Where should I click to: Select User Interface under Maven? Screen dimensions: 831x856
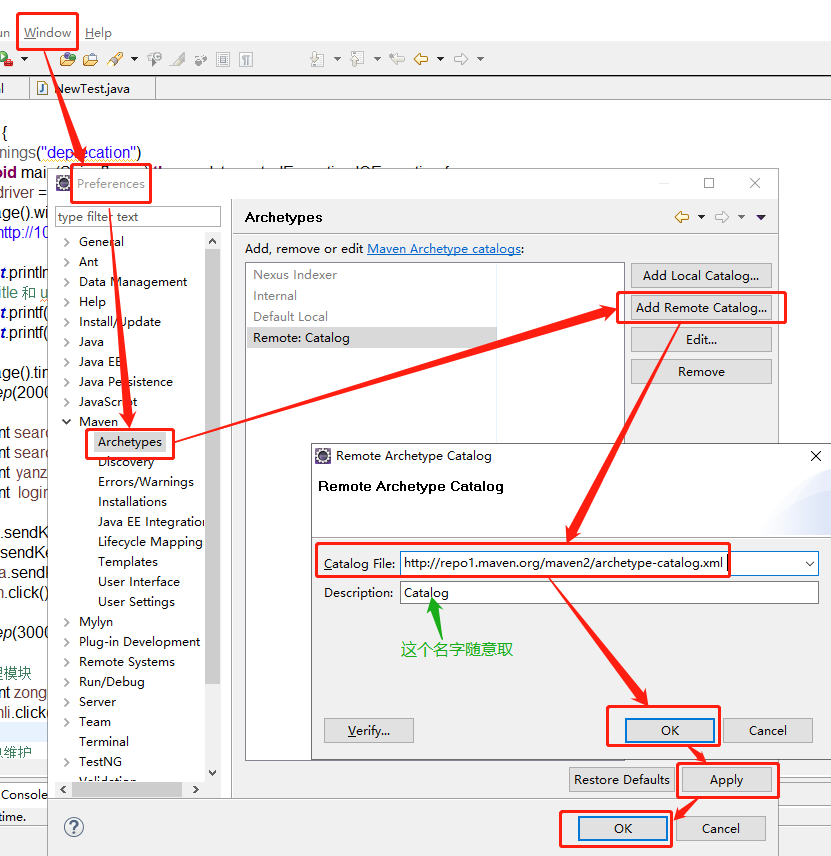[139, 582]
